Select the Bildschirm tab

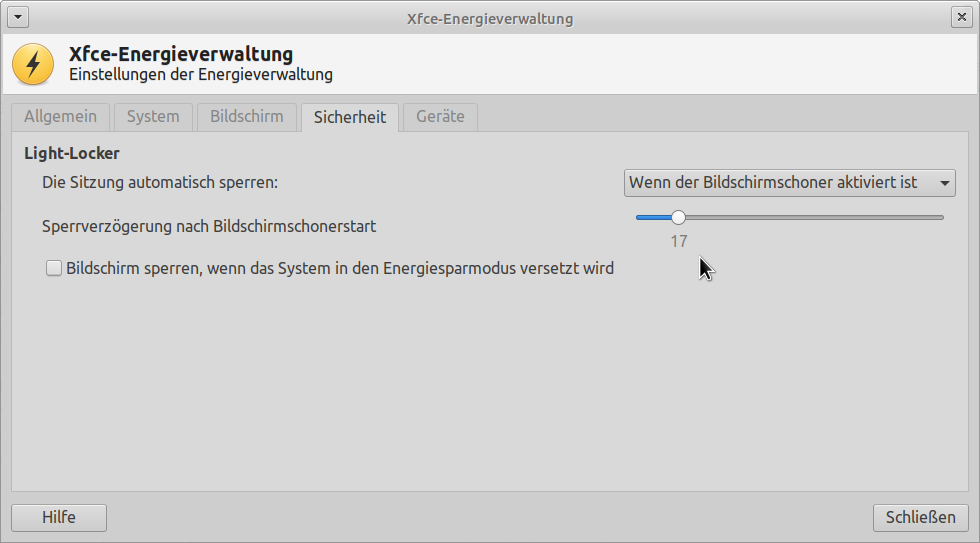coord(247,117)
